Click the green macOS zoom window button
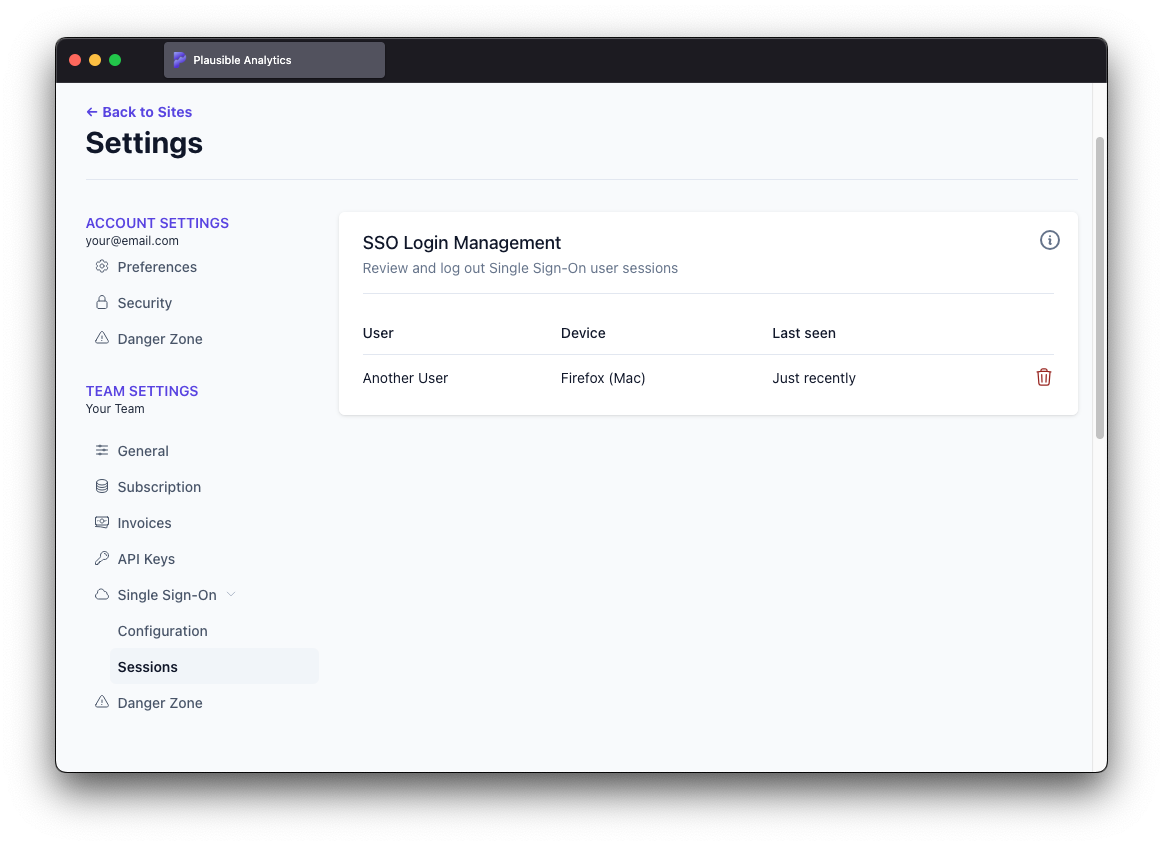The width and height of the screenshot is (1163, 846). point(115,60)
